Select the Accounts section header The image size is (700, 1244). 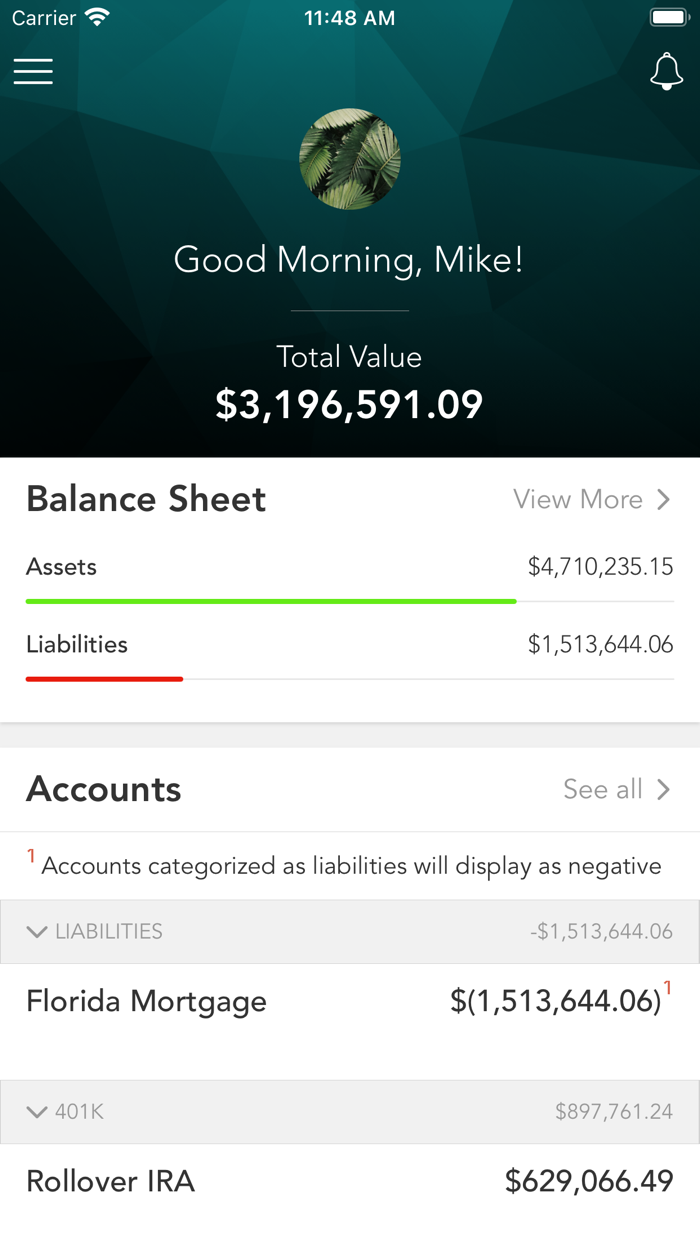[103, 788]
